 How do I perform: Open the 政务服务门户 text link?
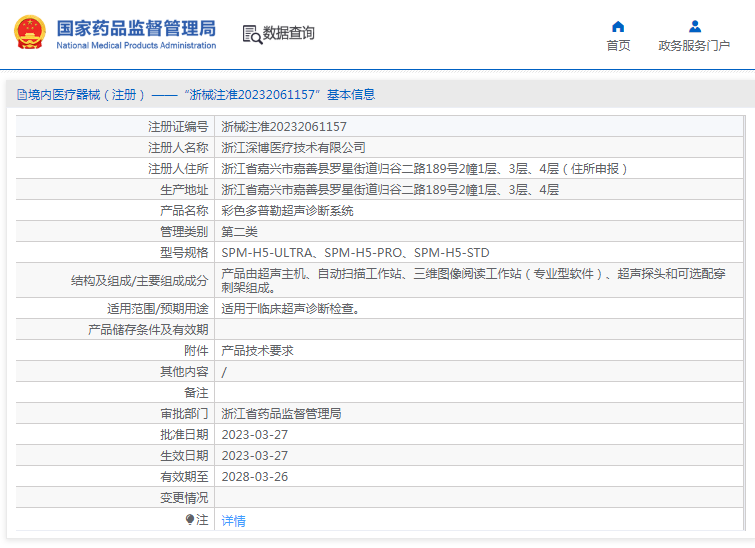pos(694,46)
